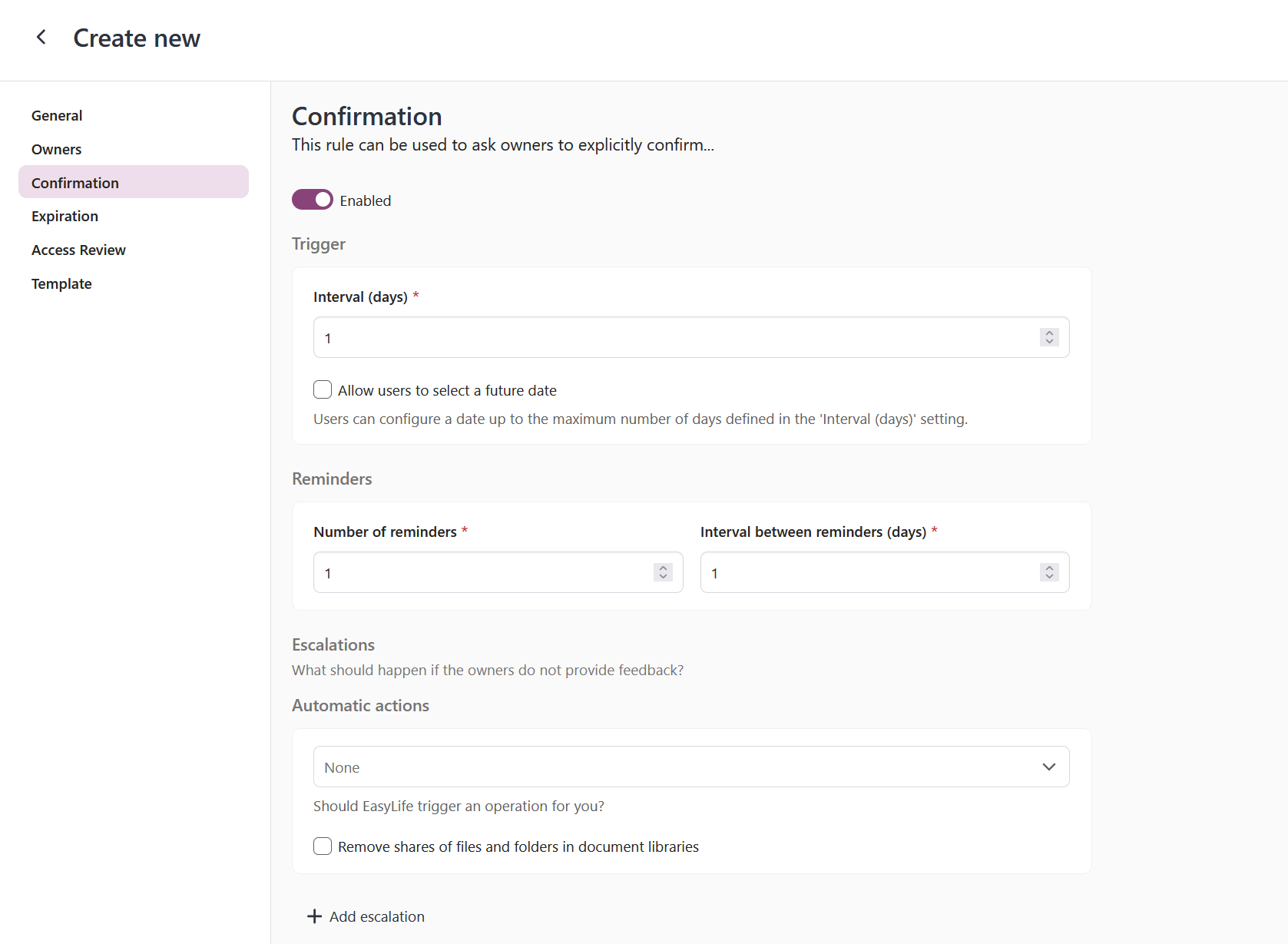This screenshot has height=944, width=1288.
Task: Check Allow users to select a future date
Action: [x=323, y=389]
